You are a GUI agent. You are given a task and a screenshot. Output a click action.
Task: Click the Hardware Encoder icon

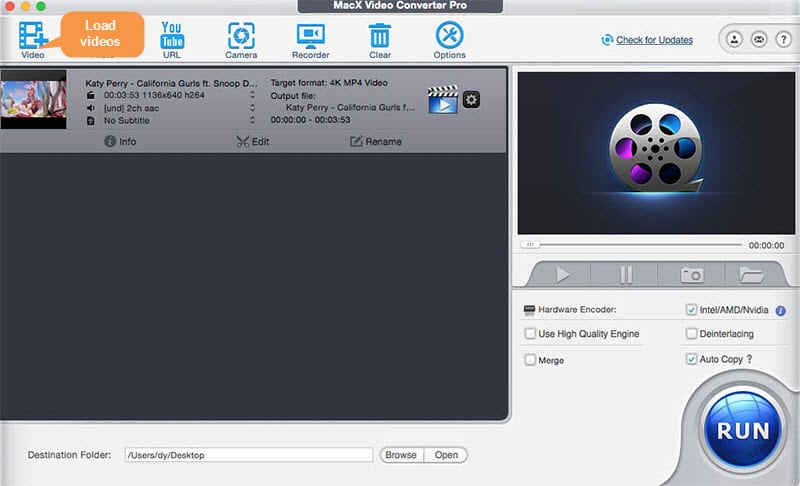tap(530, 310)
